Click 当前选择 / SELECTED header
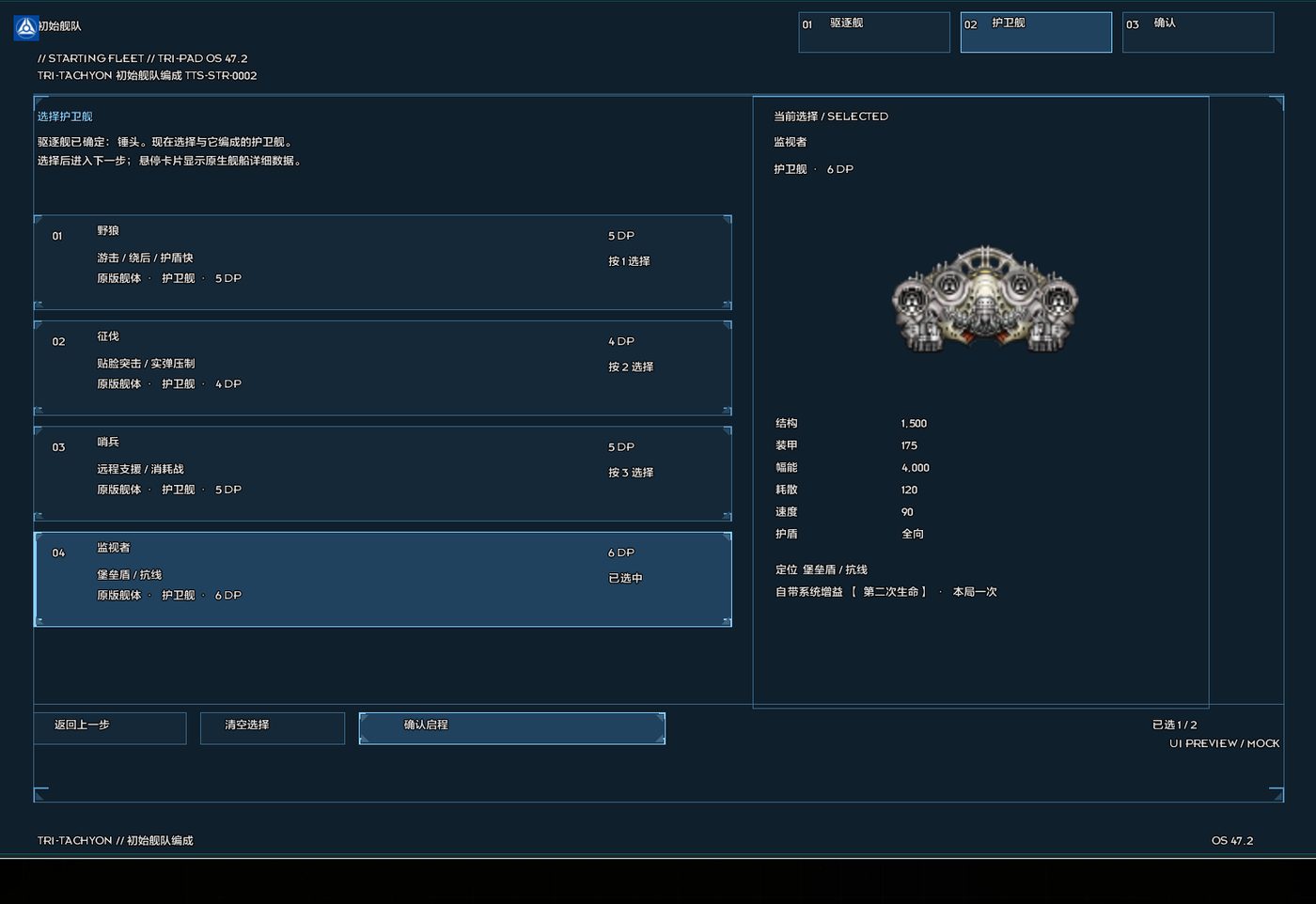1316x904 pixels. 831,117
